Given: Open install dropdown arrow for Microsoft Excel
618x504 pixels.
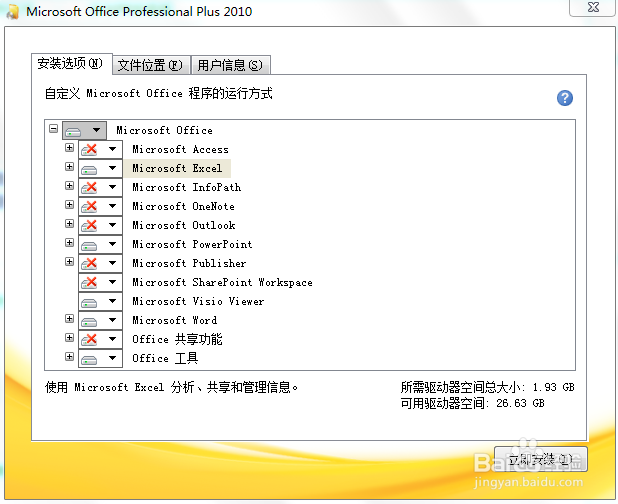Looking at the screenshot, I should [x=112, y=168].
